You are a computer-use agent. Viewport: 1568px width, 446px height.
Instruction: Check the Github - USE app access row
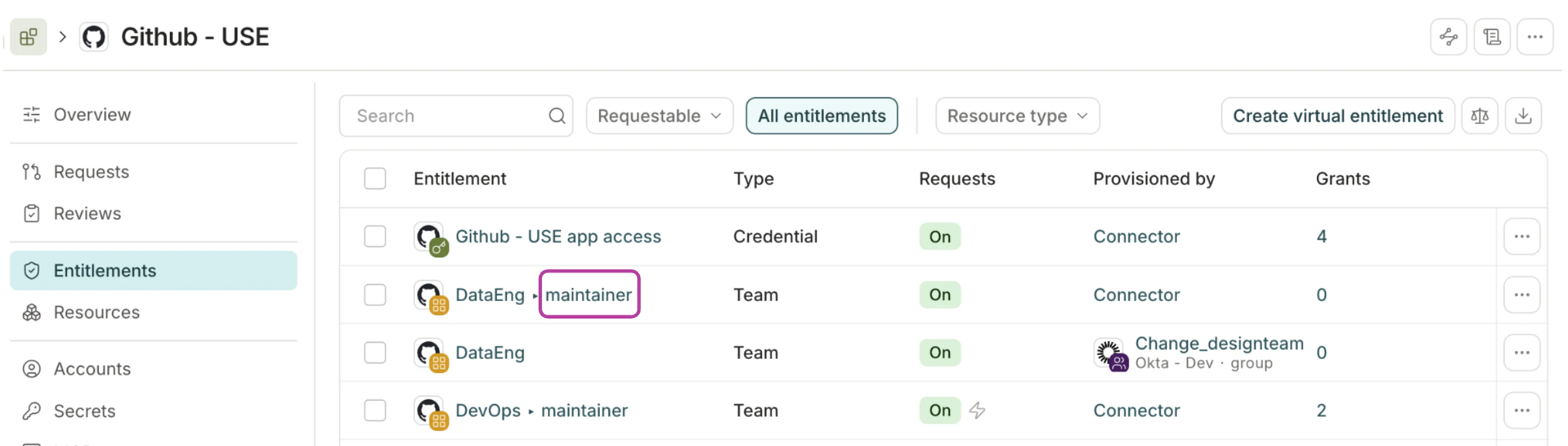coord(375,237)
